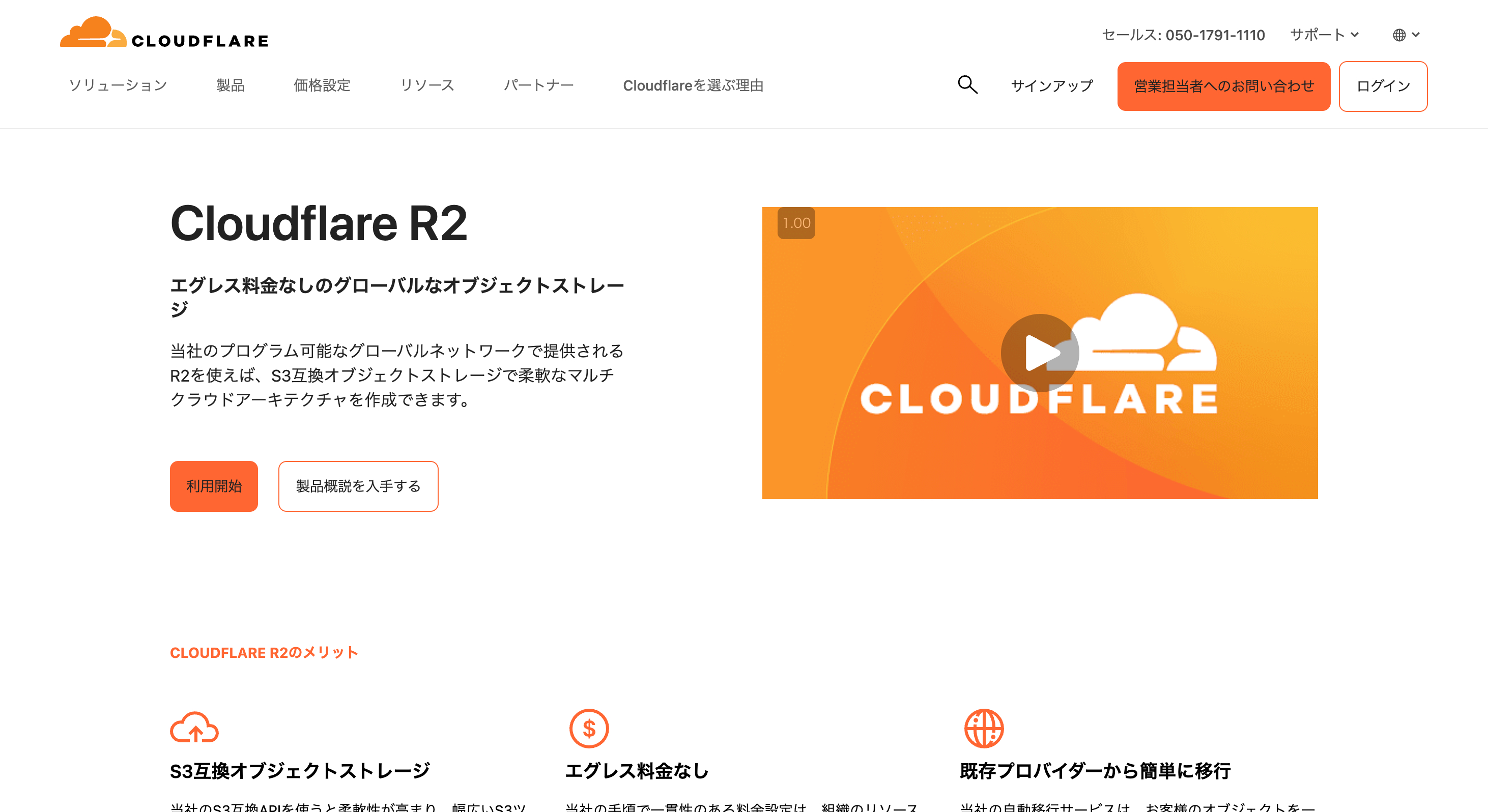Click 既存プロバイダーから簡単に移行 heading
1488x812 pixels.
point(1095,770)
